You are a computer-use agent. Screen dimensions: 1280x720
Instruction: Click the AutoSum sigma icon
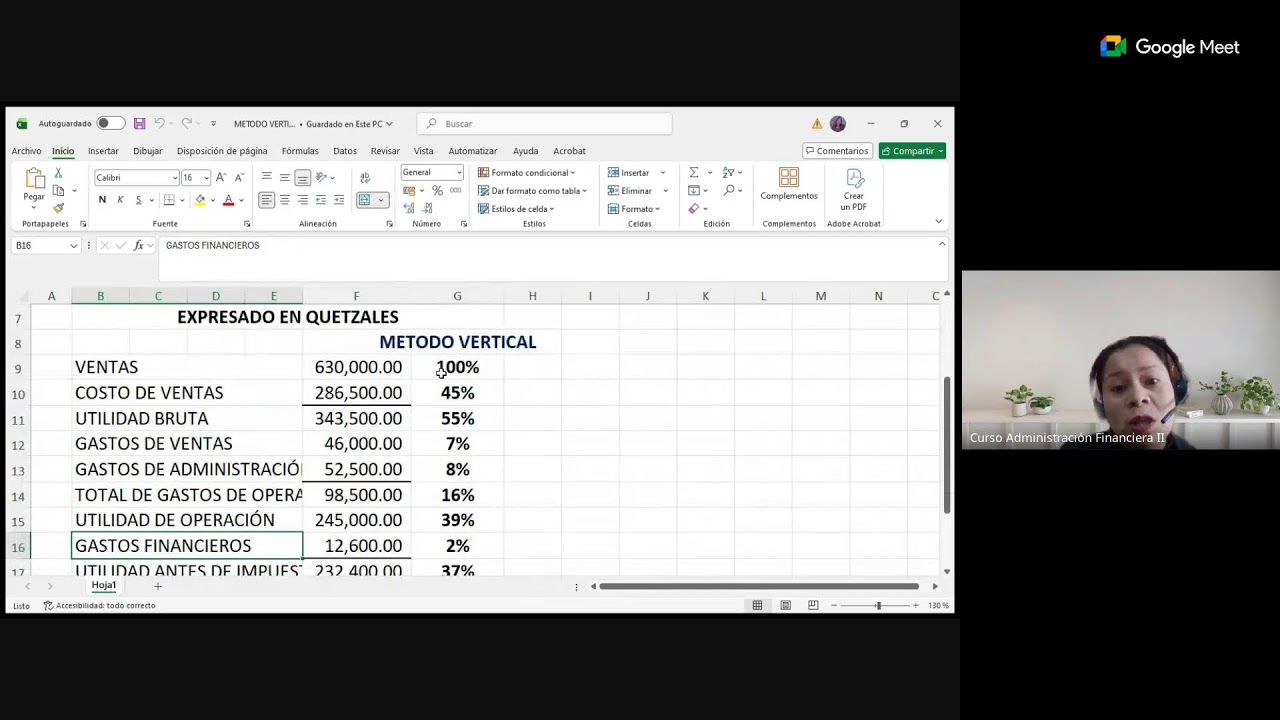[x=694, y=173]
